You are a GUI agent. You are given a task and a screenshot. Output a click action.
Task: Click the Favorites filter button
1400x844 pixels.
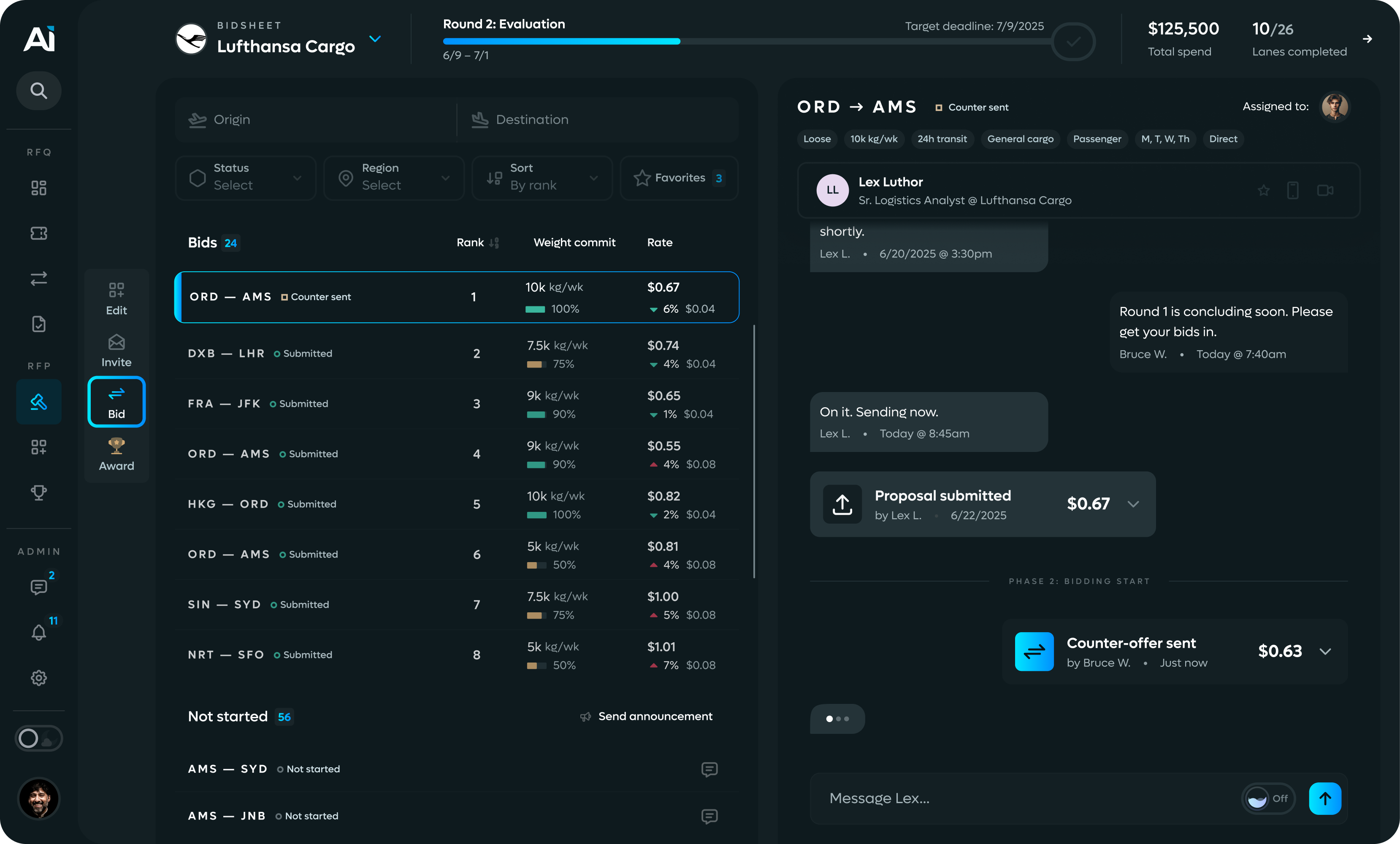(679, 178)
